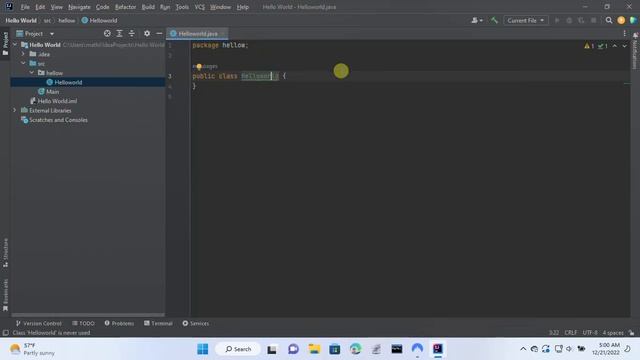Click the IntelliJ IDEA taskbar icon
This screenshot has height=360, width=640.
click(x=438, y=349)
